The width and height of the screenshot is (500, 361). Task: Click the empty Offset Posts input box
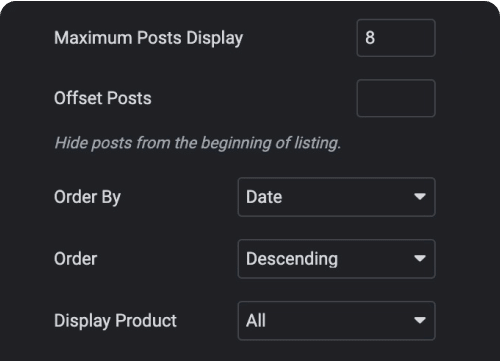click(x=396, y=98)
